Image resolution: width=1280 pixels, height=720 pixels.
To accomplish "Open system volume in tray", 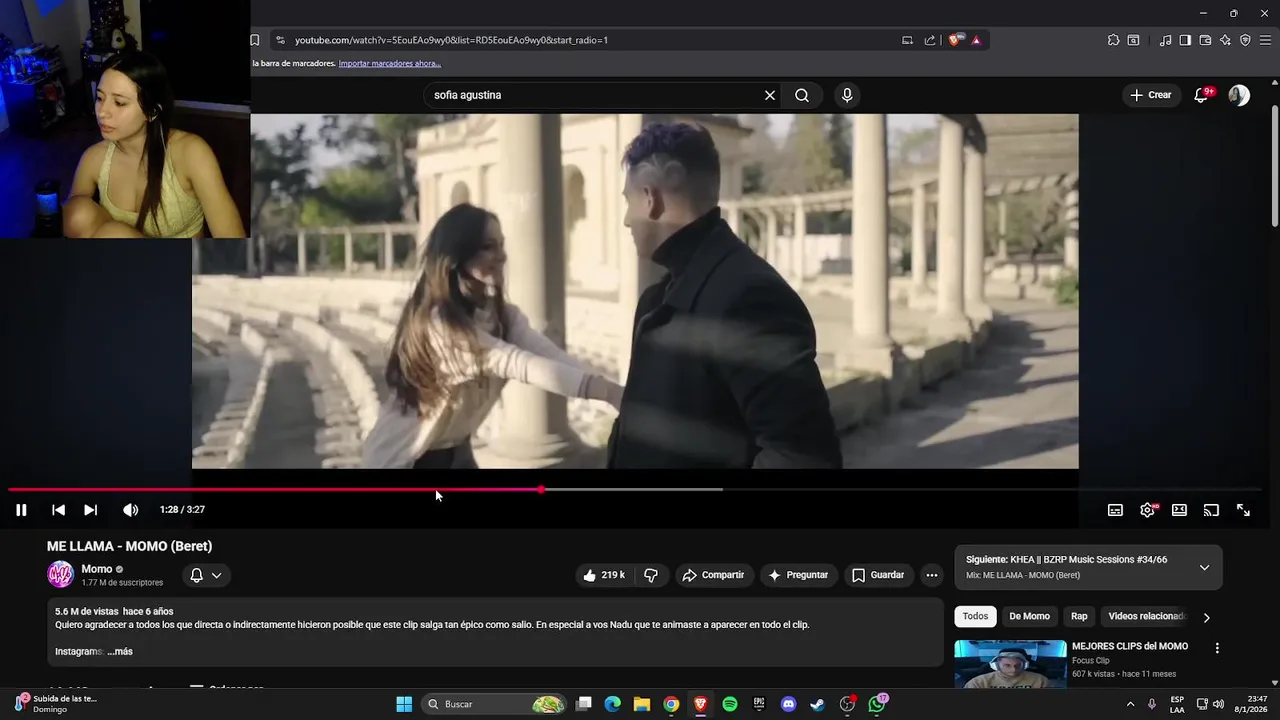I will 1218,704.
